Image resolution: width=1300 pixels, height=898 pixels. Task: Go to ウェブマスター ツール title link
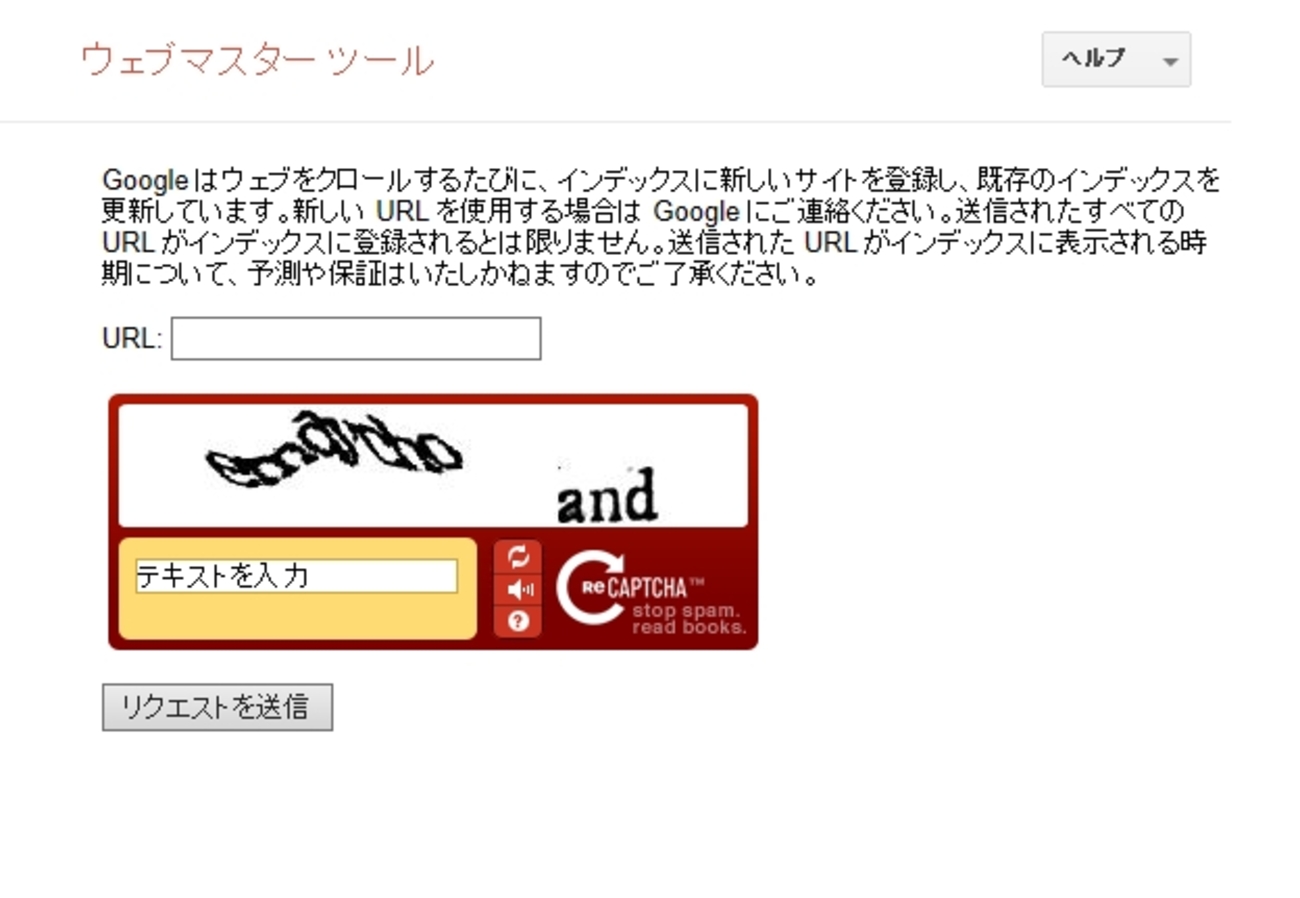click(x=257, y=61)
